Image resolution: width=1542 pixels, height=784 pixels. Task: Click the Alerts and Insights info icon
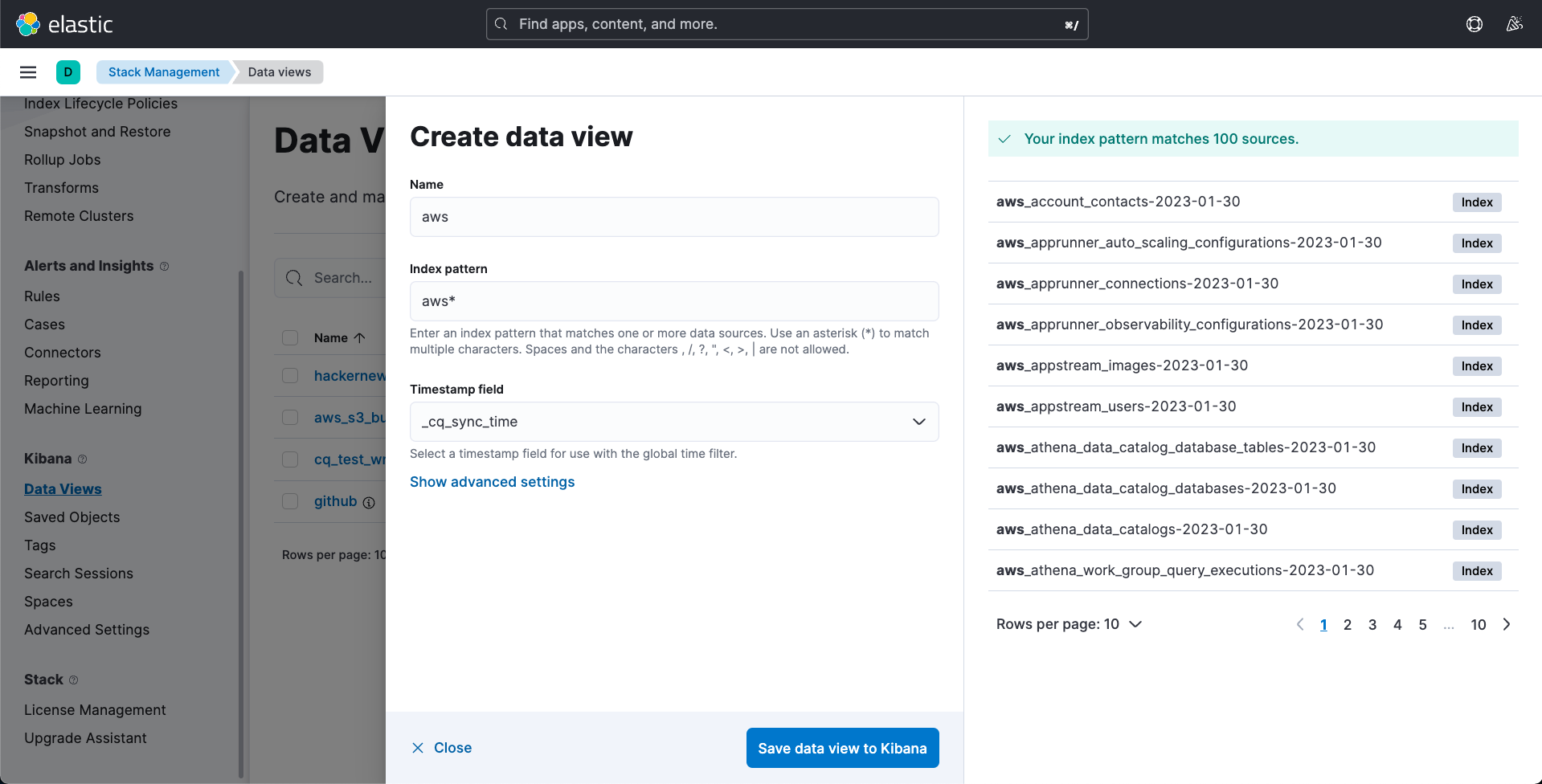pyautogui.click(x=165, y=266)
